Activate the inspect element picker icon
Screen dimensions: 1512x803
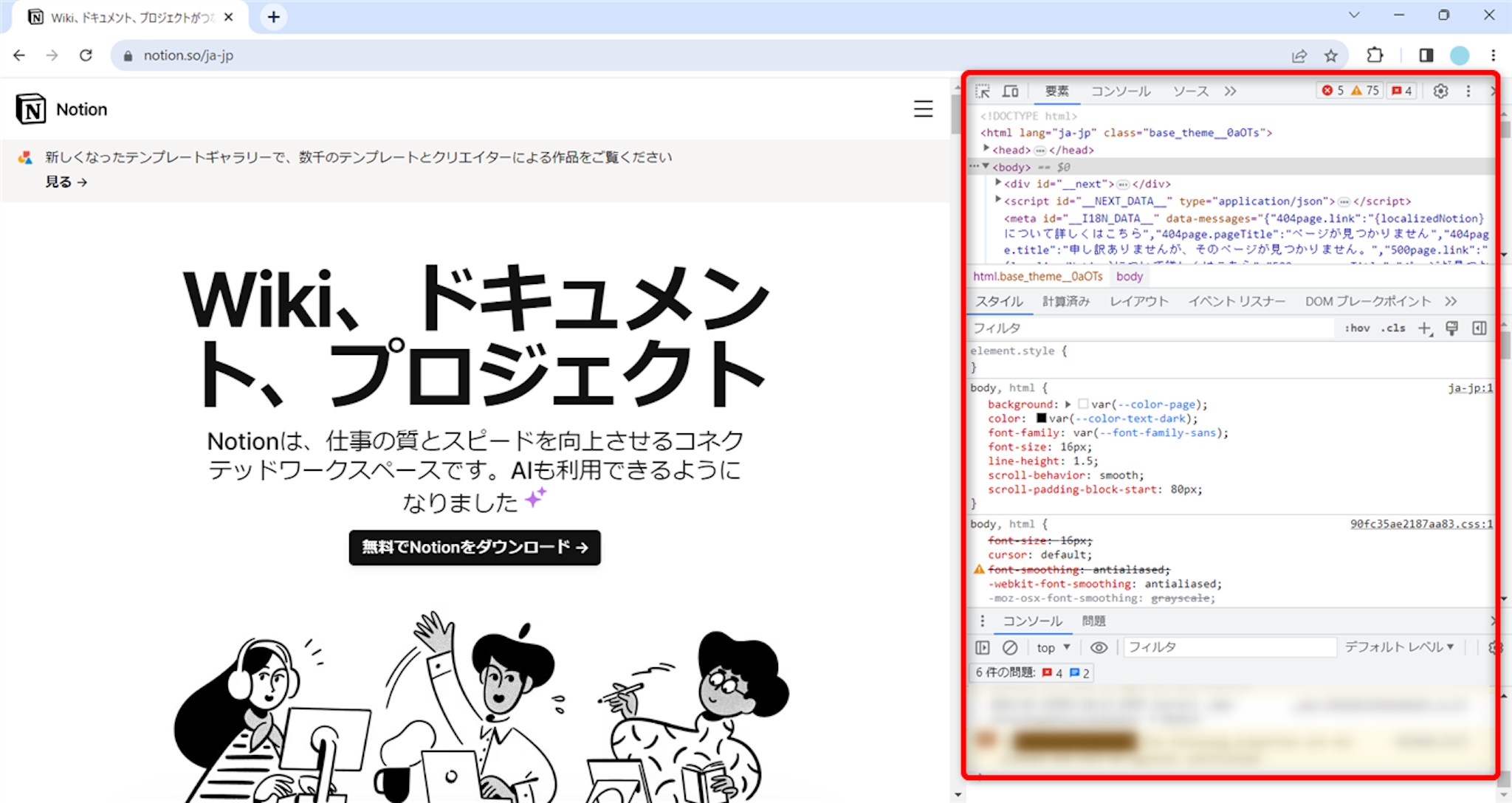(x=983, y=92)
